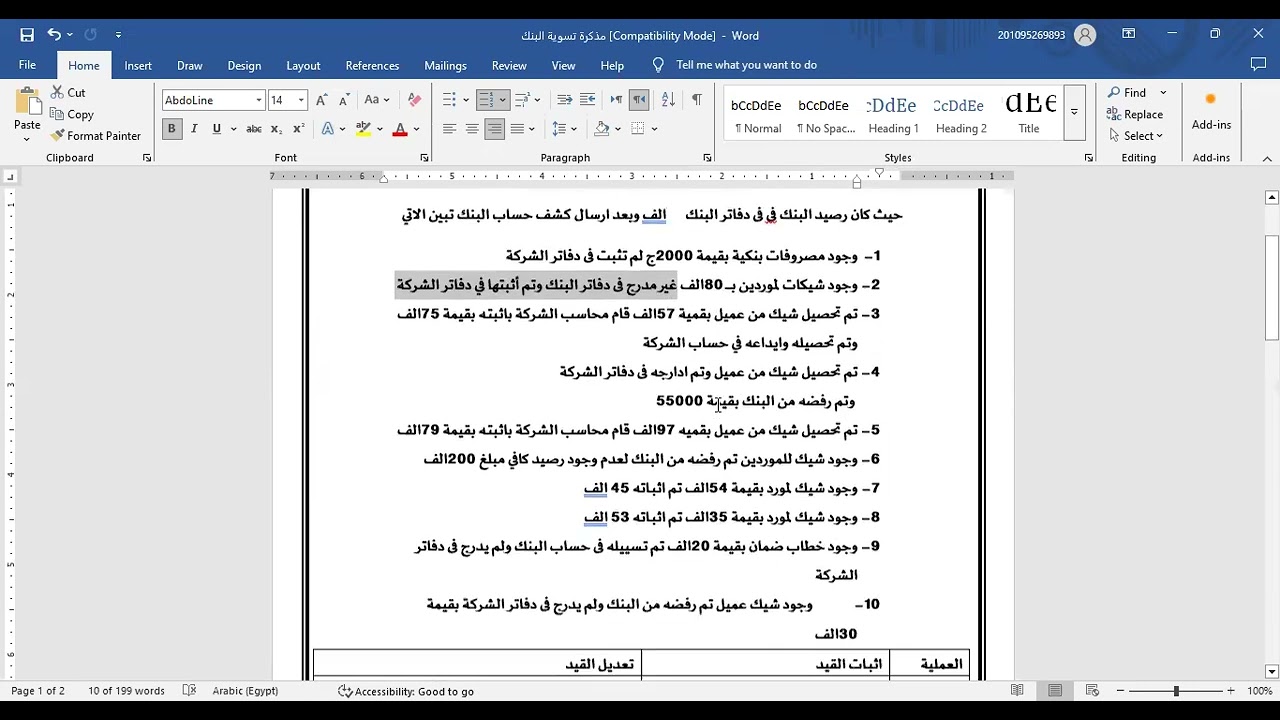Click text highlight color swatch

coord(364,129)
